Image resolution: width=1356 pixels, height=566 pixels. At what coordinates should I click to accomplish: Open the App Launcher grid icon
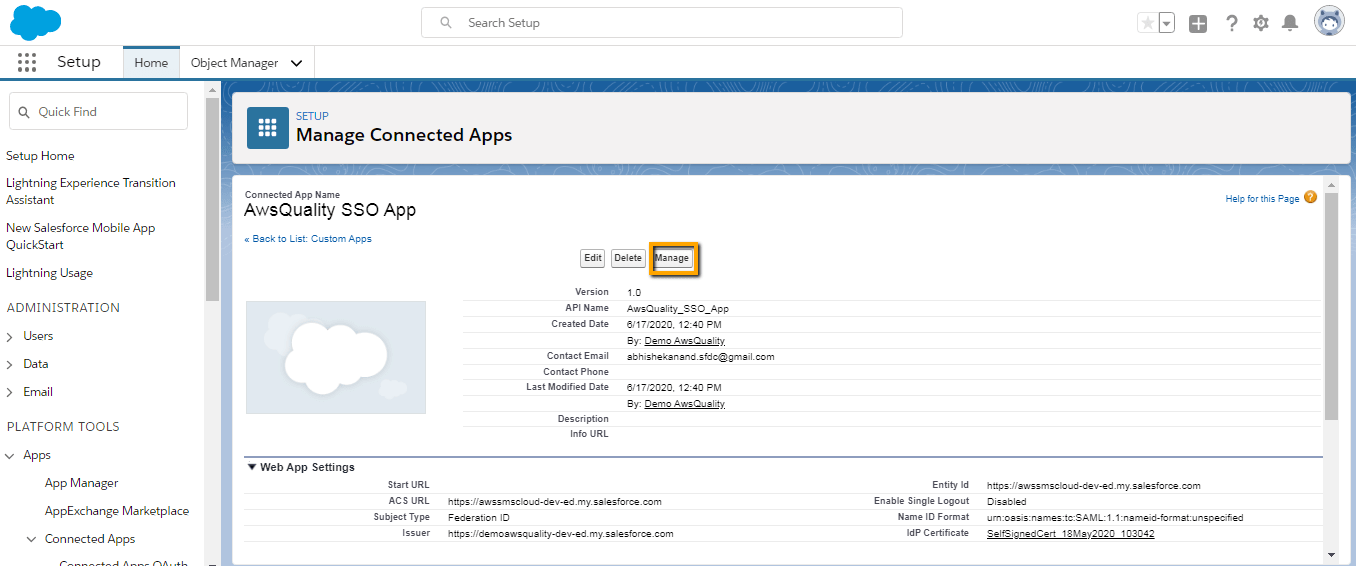27,62
